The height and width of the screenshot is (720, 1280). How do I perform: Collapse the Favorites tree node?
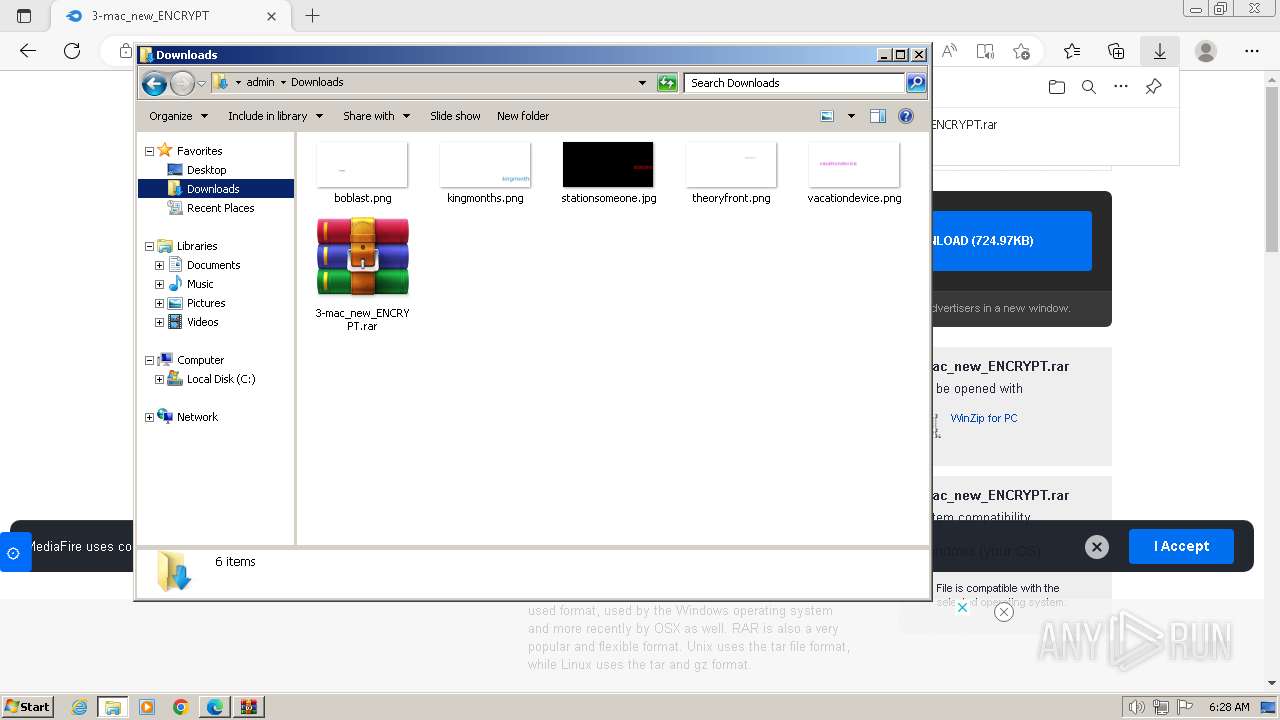click(149, 151)
